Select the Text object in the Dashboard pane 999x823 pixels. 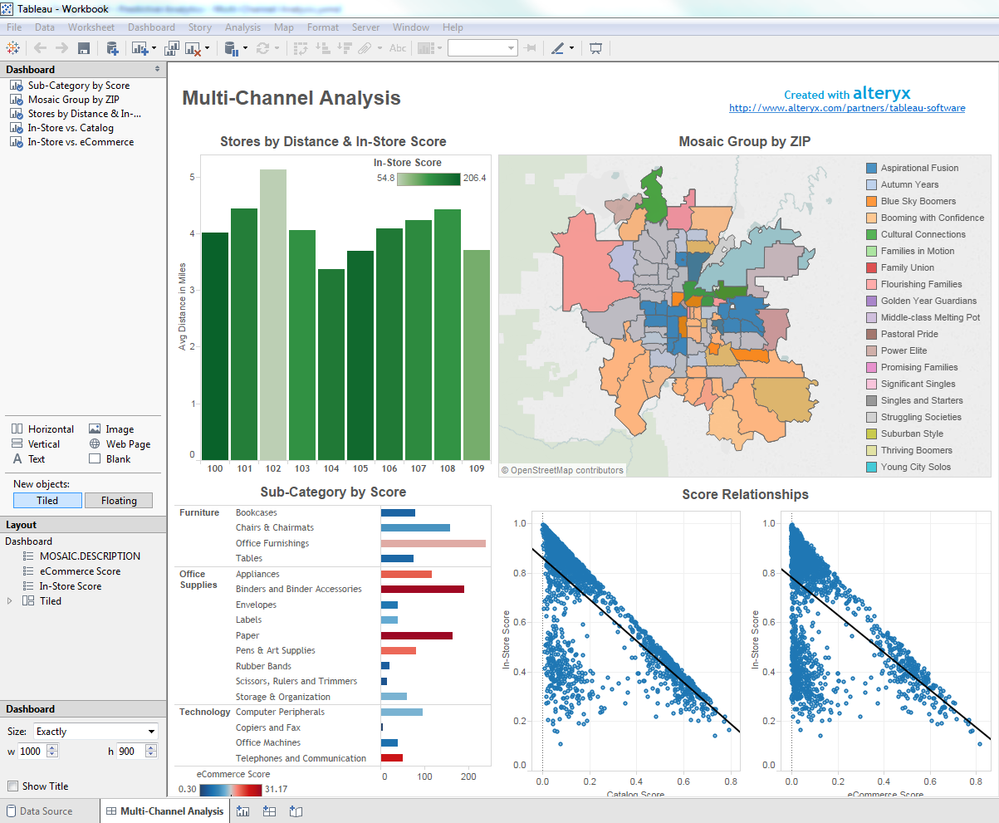pyautogui.click(x=38, y=459)
